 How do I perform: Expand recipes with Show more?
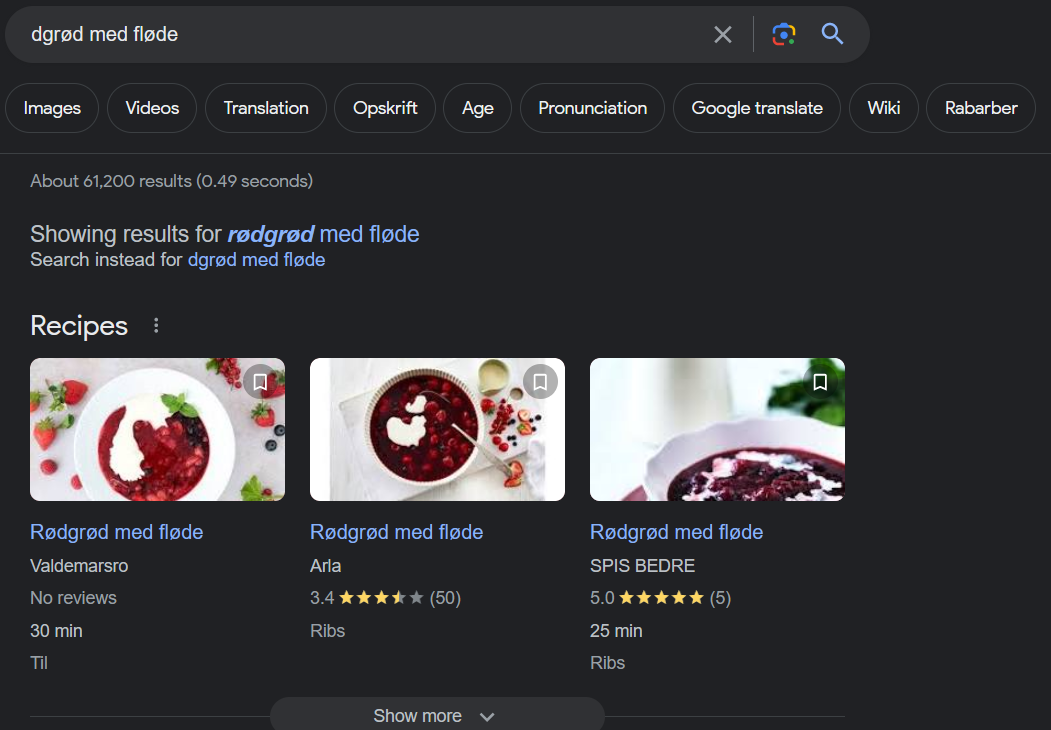(437, 715)
